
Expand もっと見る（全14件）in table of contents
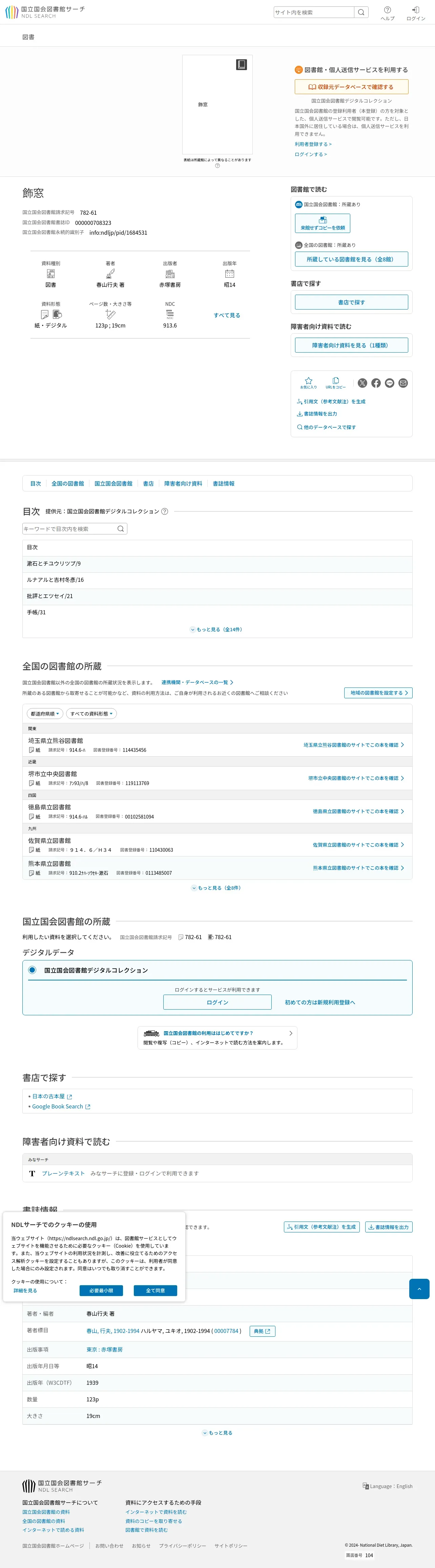[x=217, y=629]
